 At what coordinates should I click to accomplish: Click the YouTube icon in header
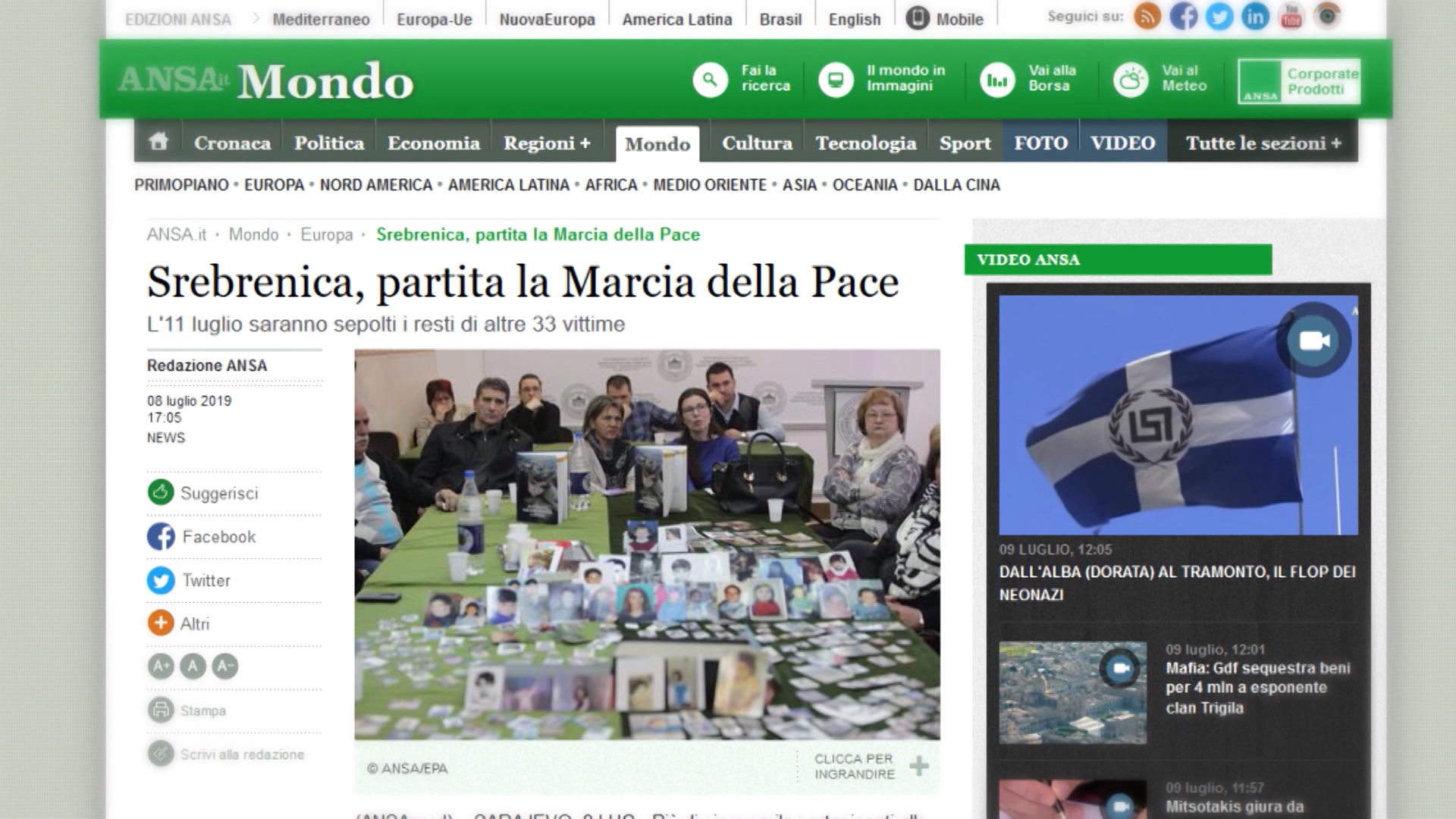pyautogui.click(x=1291, y=17)
